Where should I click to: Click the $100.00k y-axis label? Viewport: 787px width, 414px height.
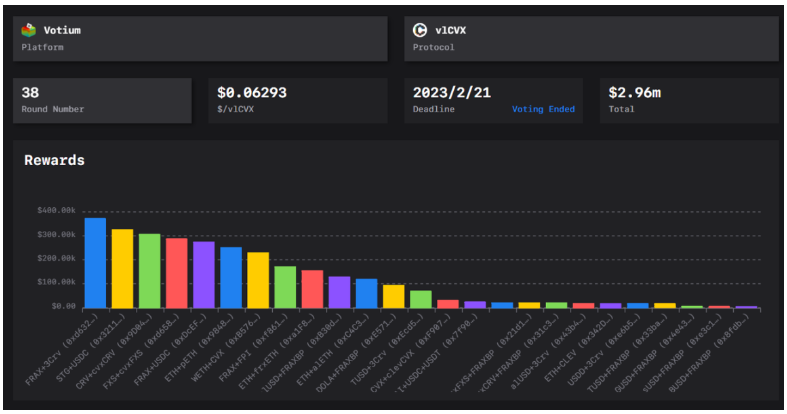(56, 282)
